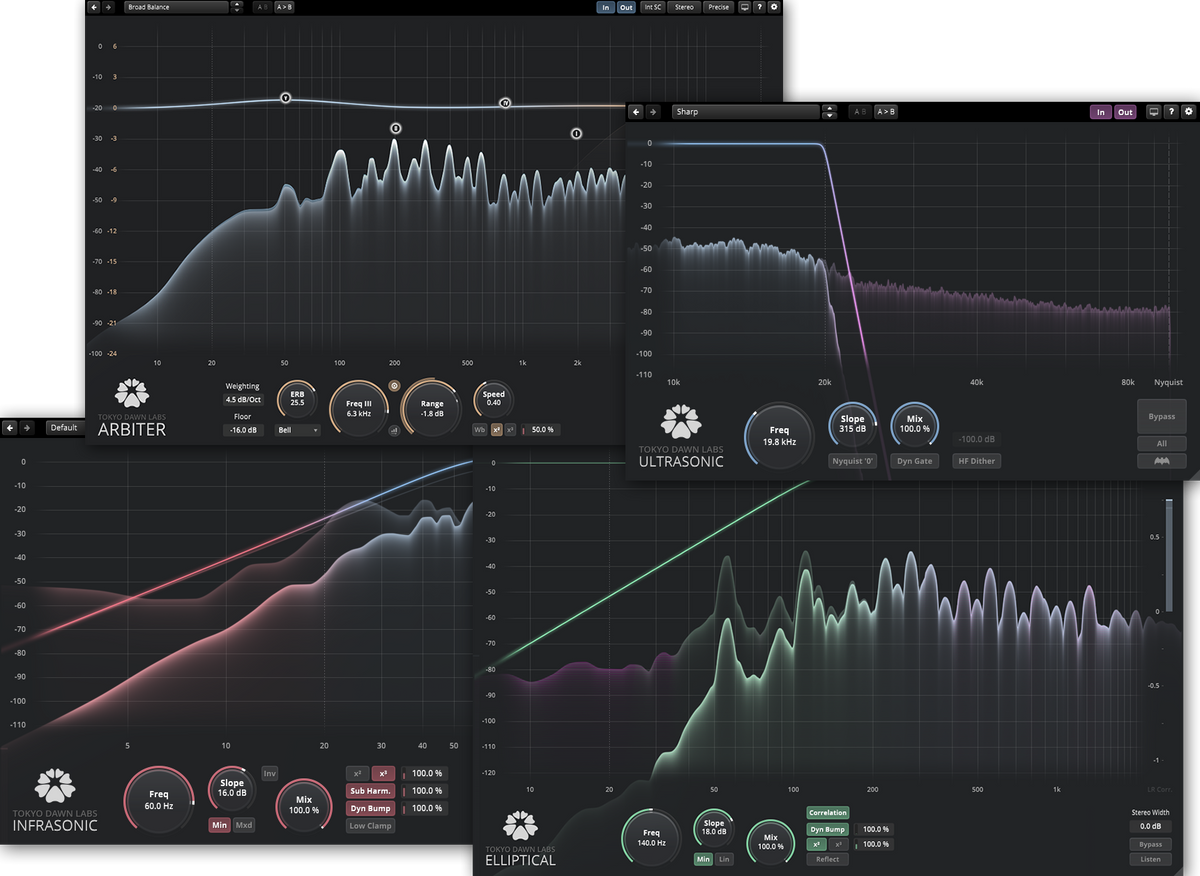1200x876 pixels.
Task: Click Arbiter previous preset arrow
Action: (x=94, y=7)
